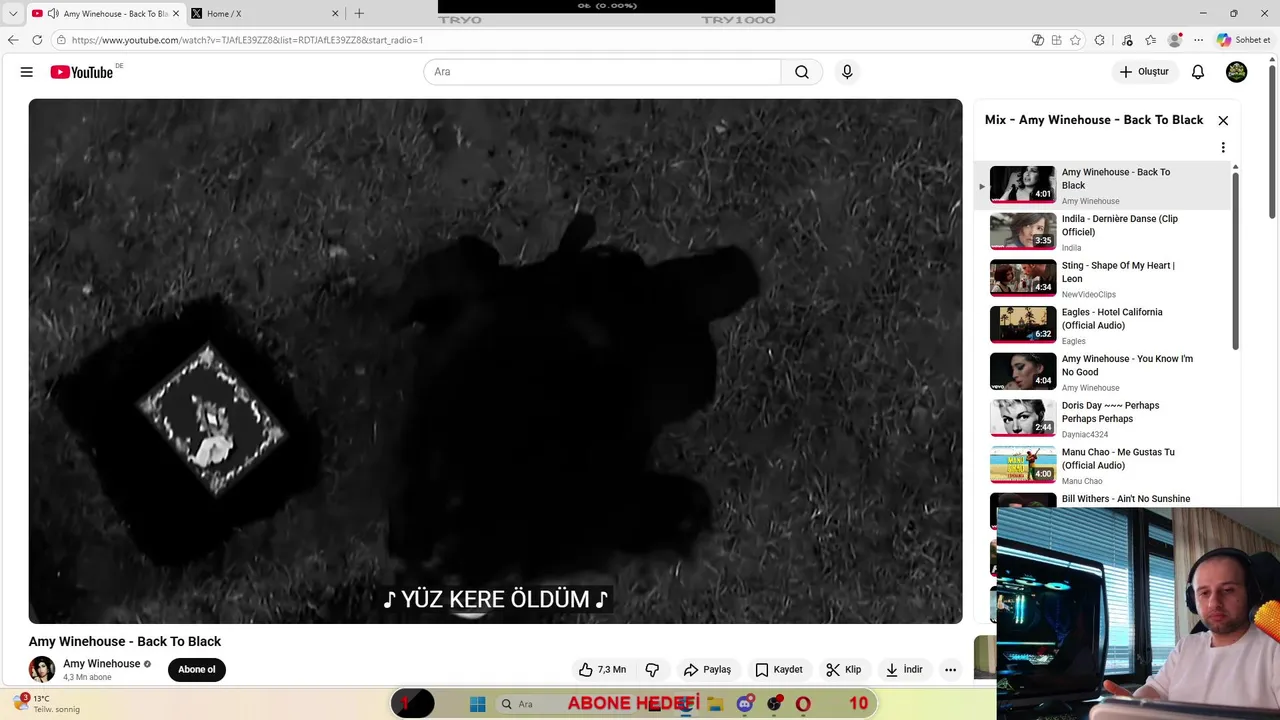Open the Oluştur create button
1280x720 pixels.
1144,72
